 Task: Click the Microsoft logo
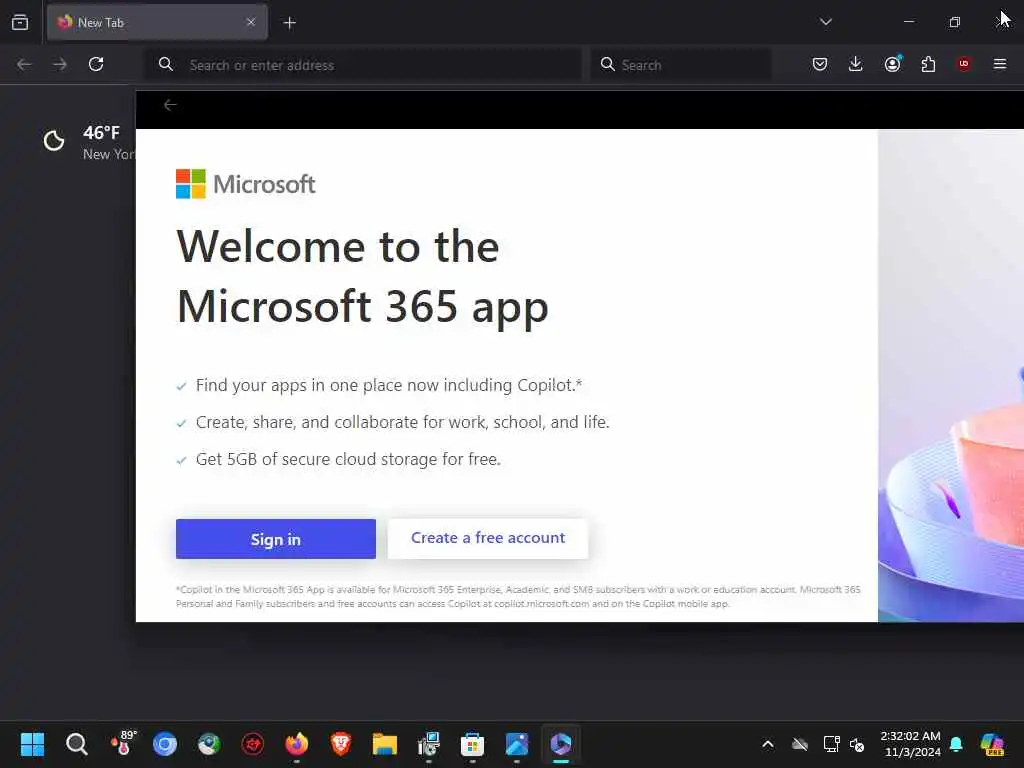click(x=246, y=184)
